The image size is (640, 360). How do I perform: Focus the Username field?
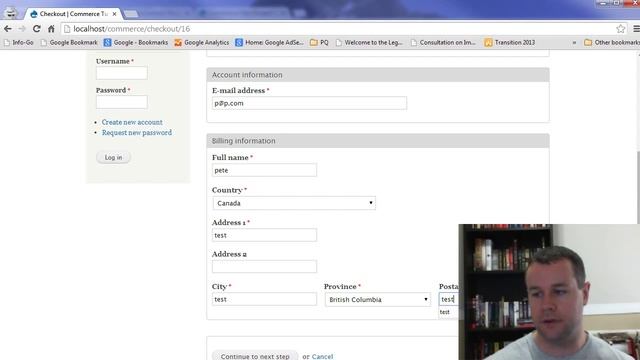point(122,73)
